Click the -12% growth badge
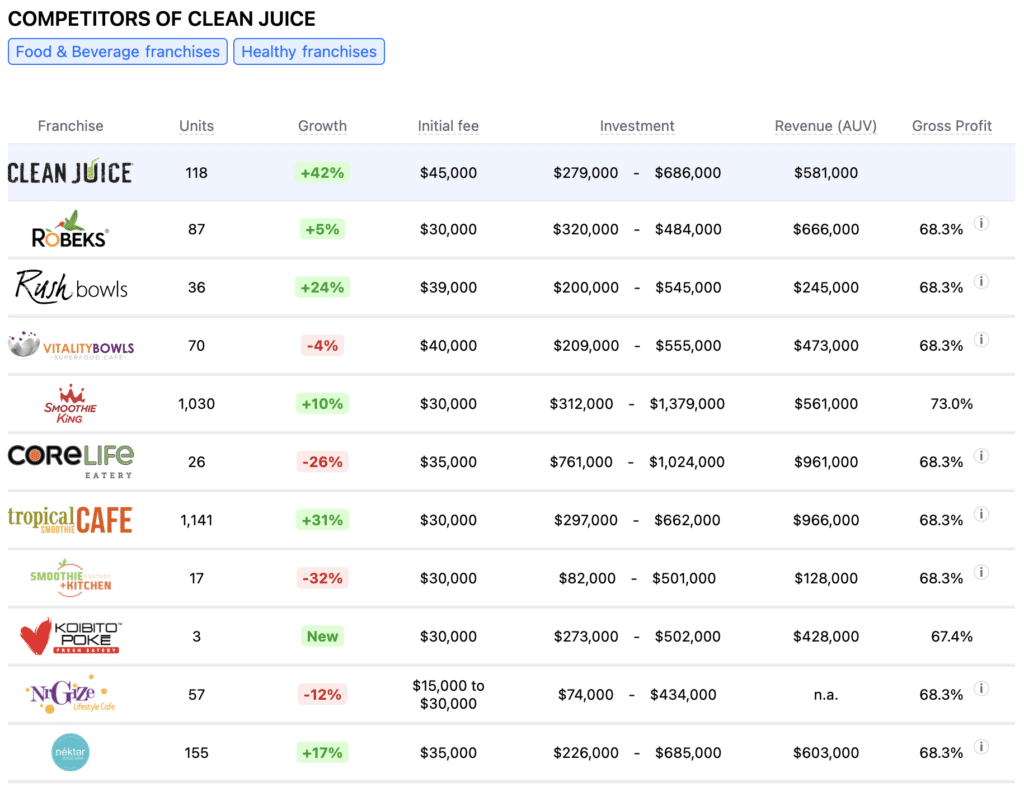1024x792 pixels. pos(323,694)
